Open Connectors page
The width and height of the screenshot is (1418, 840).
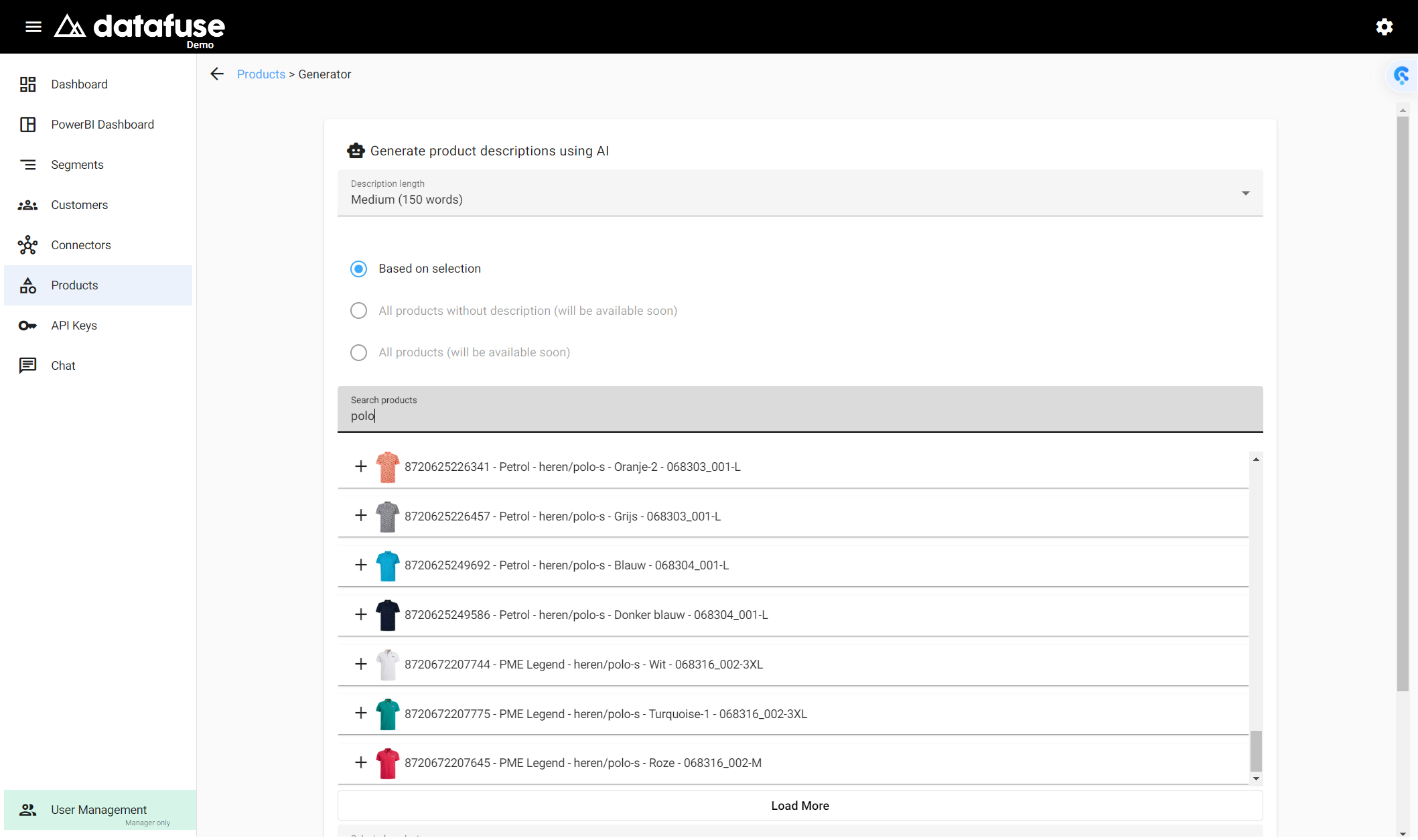click(x=98, y=245)
